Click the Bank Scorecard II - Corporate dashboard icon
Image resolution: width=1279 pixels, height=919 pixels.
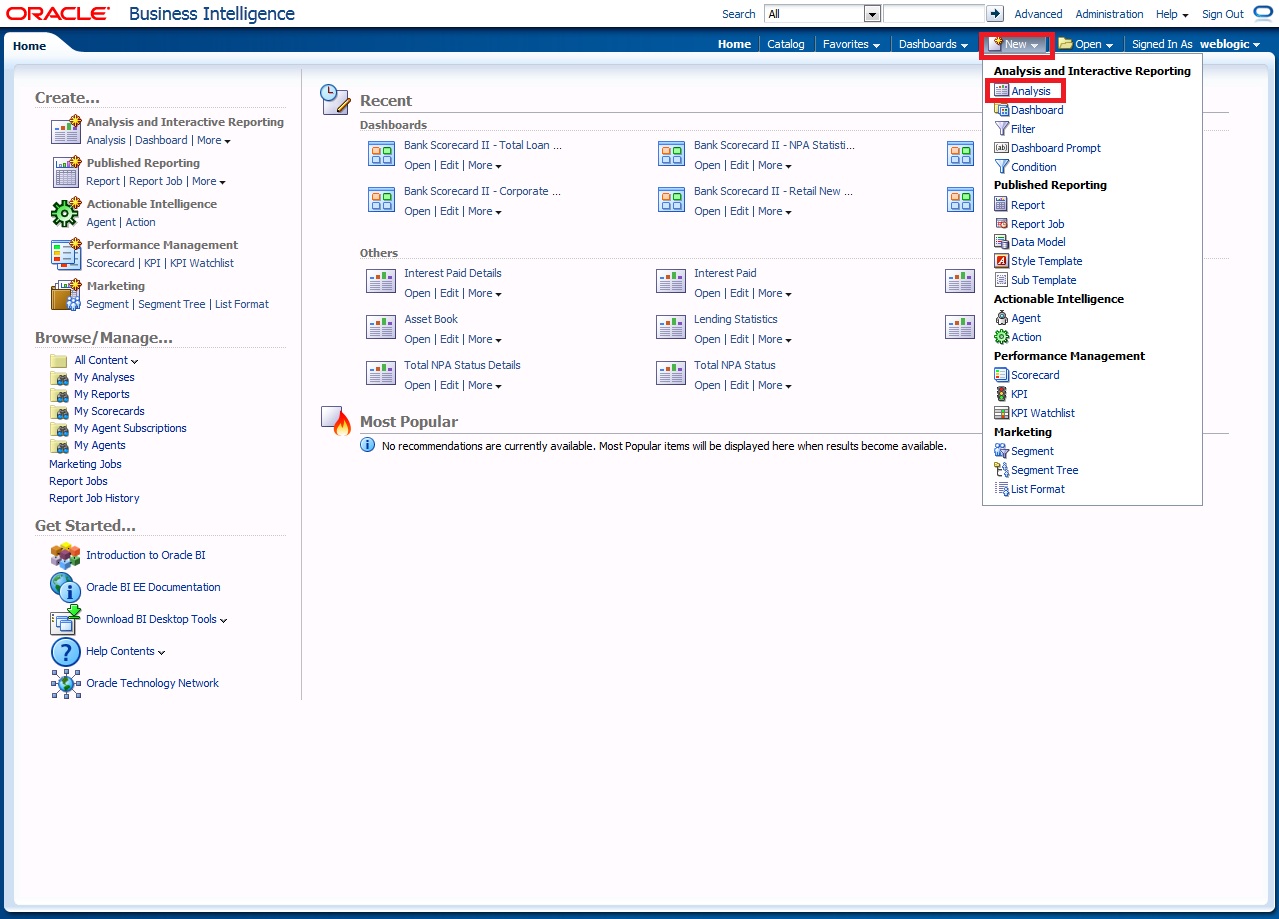382,200
